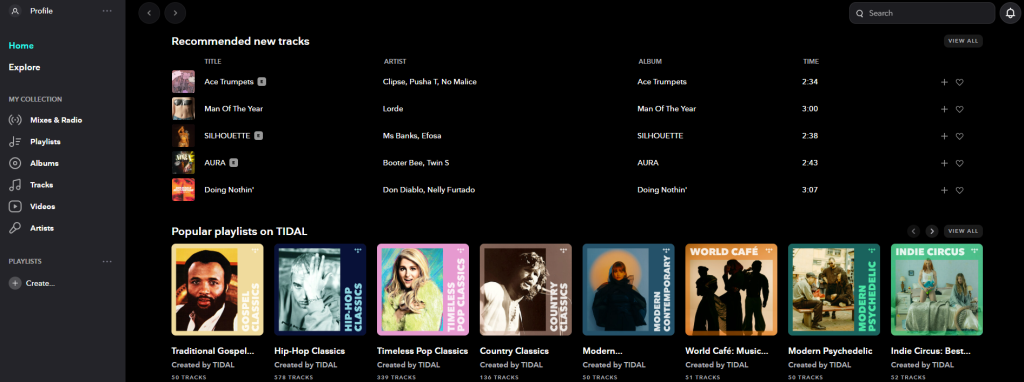Screen dimensions: 1024x382
Task: Like the track Man Of The Year
Action: point(959,109)
